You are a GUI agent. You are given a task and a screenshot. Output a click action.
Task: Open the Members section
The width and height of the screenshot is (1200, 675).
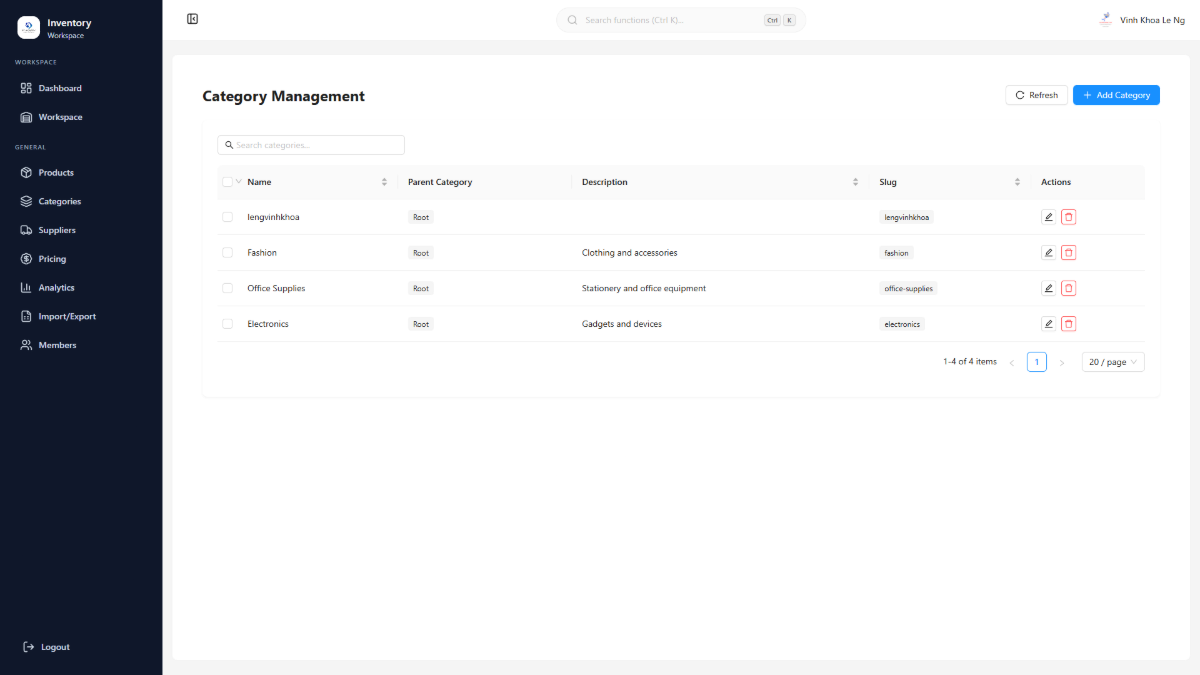pos(55,345)
